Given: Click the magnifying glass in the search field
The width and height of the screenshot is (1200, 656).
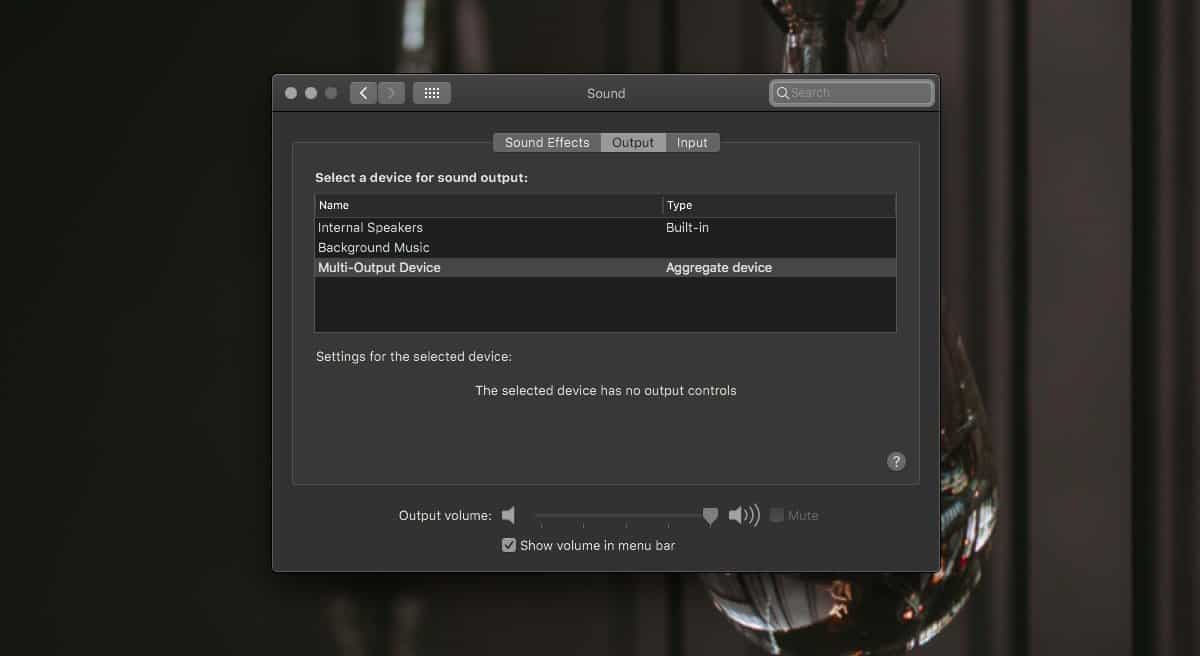Looking at the screenshot, I should 783,92.
